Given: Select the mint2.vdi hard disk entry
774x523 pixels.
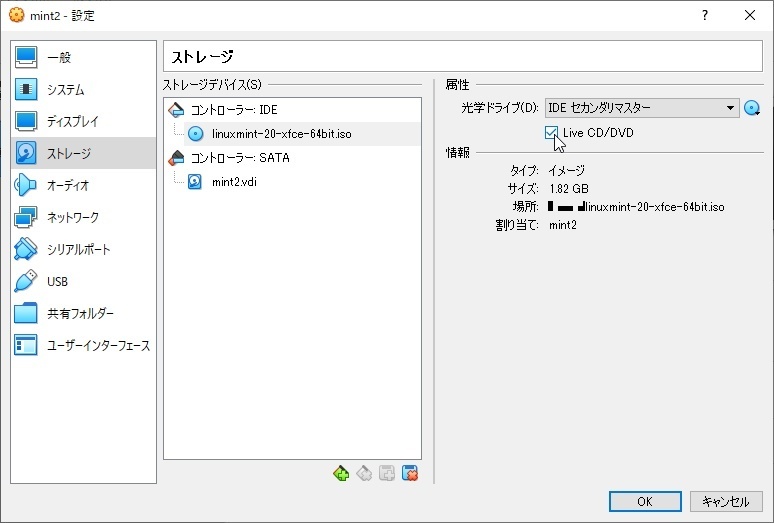Looking at the screenshot, I should tap(234, 182).
